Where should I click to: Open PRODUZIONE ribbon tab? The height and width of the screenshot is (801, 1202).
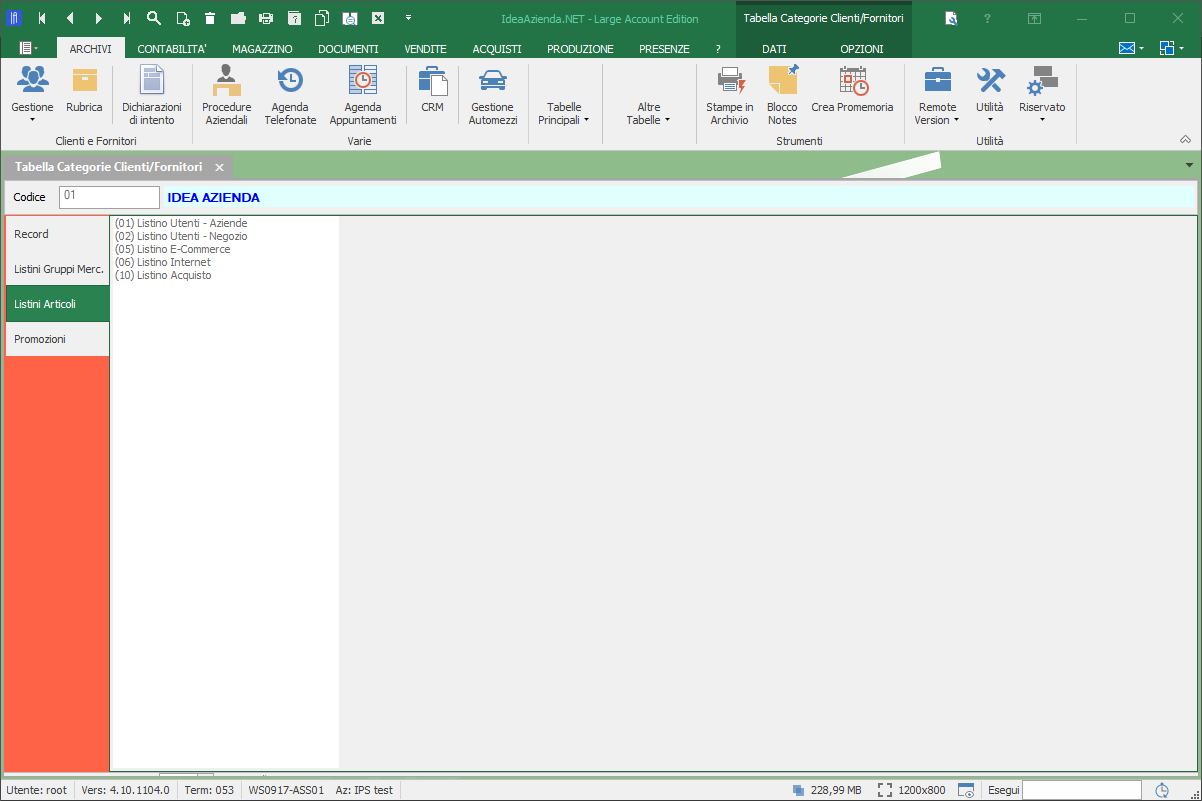point(580,48)
